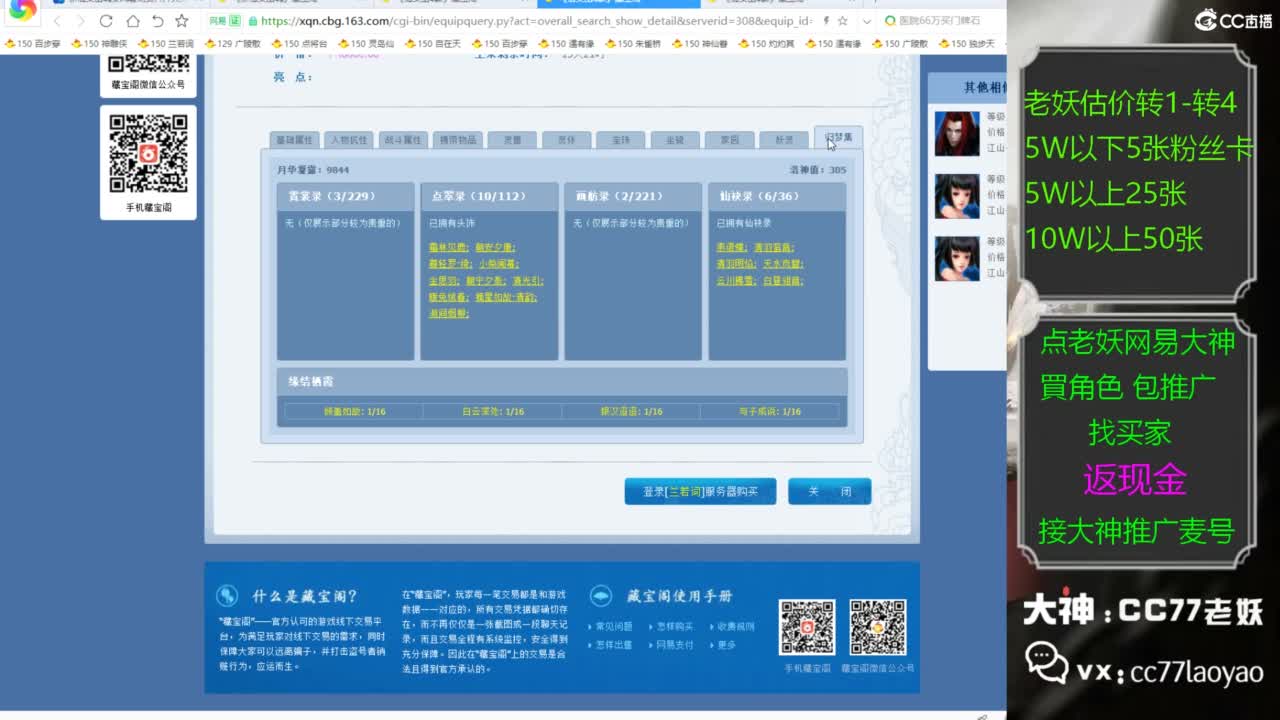Click the chat bubble icon beside vx
Screen dimensions: 1280x720
click(1046, 662)
